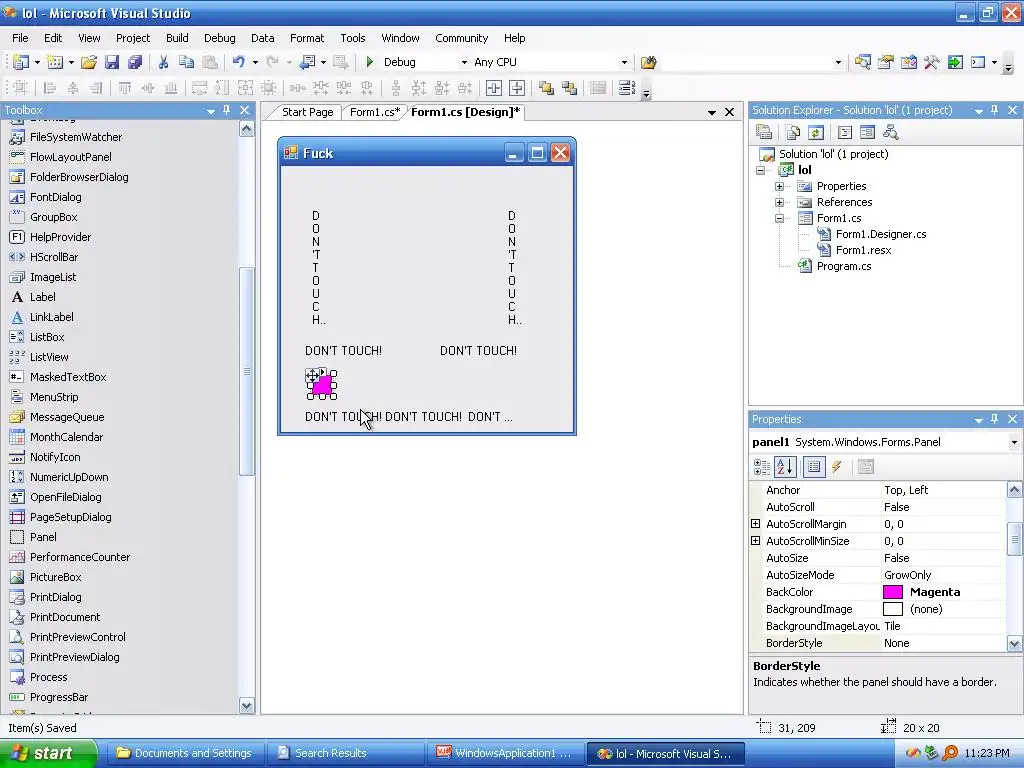Click the Bring to Front layout icon

click(x=546, y=88)
